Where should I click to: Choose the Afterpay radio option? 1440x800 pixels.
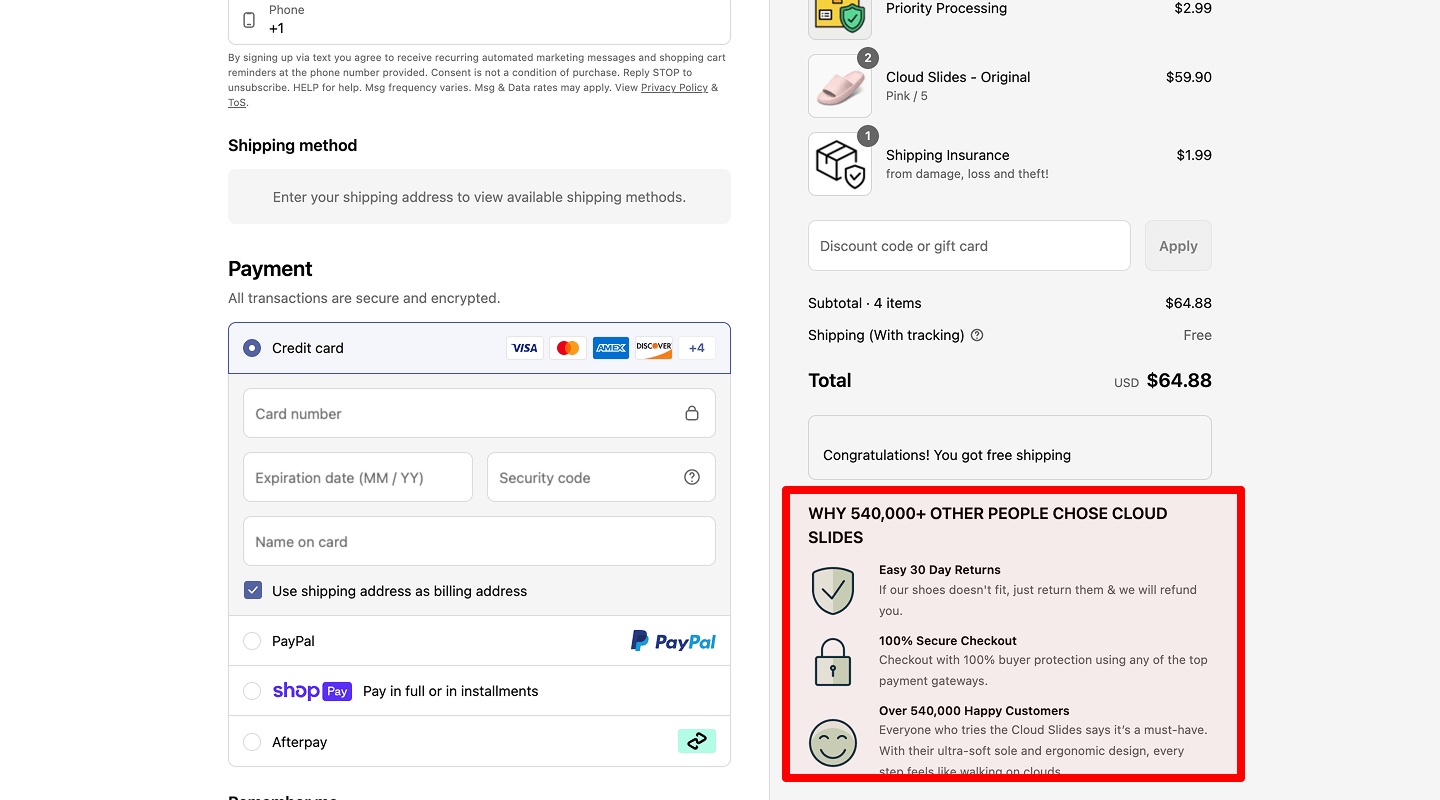pyautogui.click(x=252, y=742)
